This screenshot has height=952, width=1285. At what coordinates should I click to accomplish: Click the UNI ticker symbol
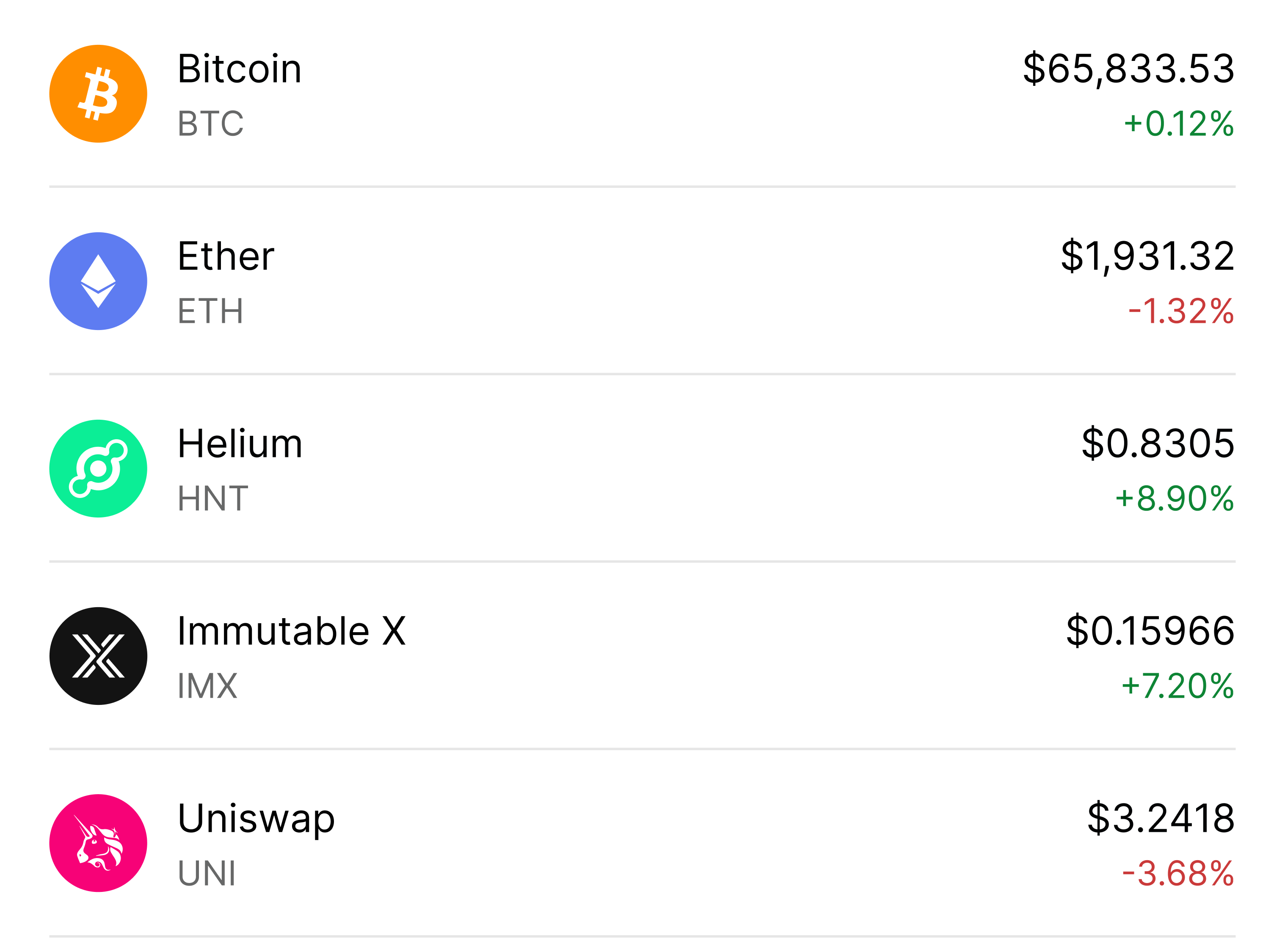[207, 874]
